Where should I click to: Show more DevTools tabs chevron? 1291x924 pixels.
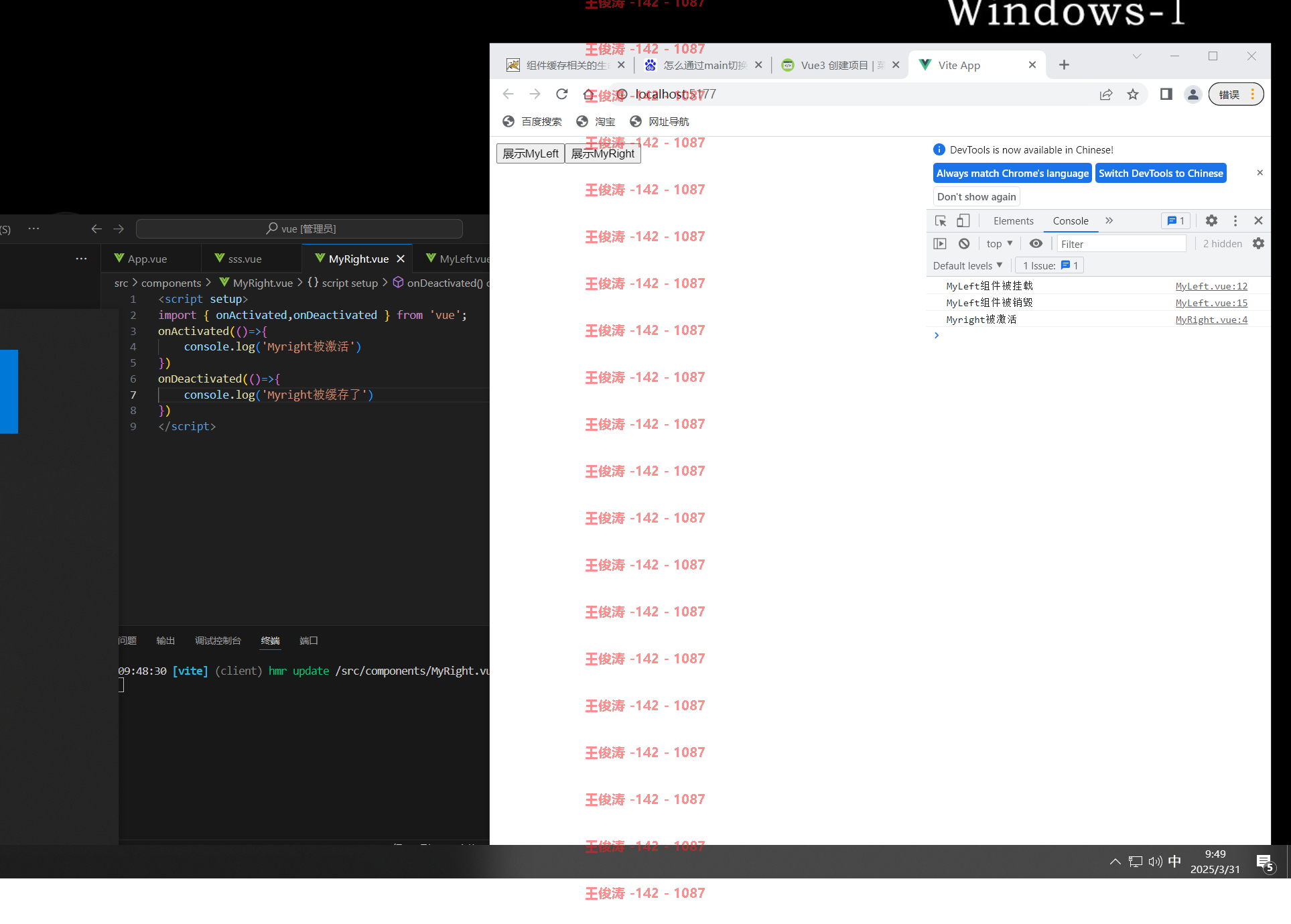click(1109, 220)
